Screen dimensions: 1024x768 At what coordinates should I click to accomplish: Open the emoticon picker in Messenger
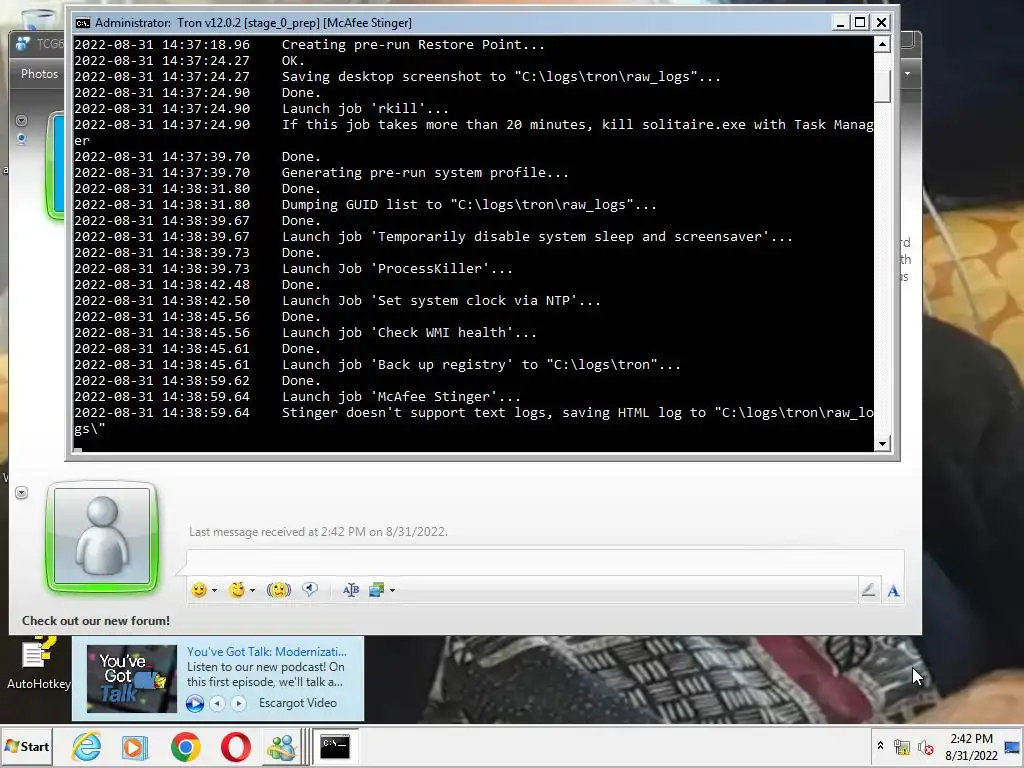point(199,590)
